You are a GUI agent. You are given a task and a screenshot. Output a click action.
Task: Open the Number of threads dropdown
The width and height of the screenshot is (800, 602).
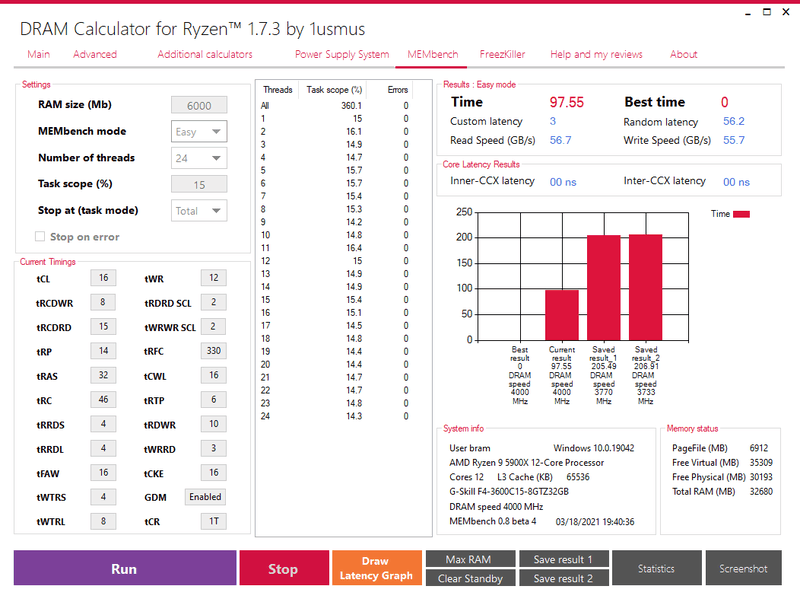199,158
